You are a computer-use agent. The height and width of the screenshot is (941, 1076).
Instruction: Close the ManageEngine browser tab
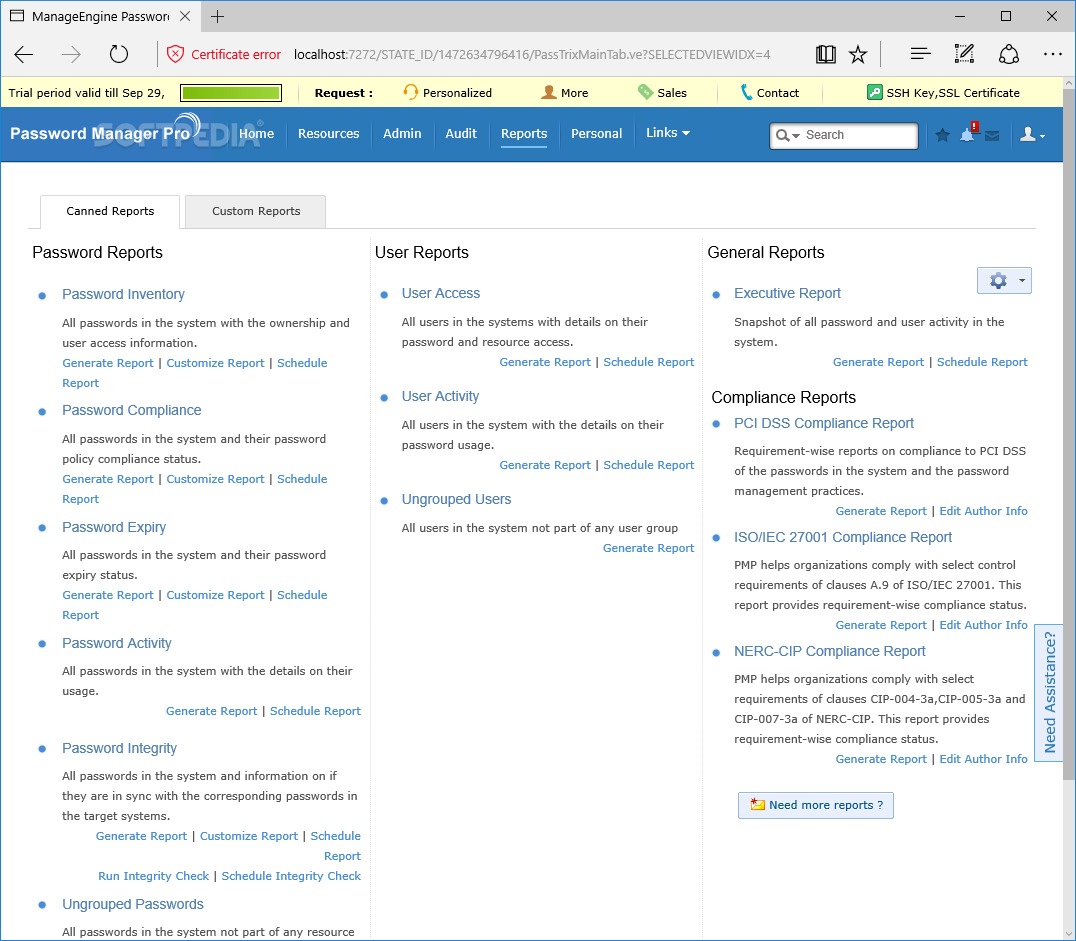(185, 16)
